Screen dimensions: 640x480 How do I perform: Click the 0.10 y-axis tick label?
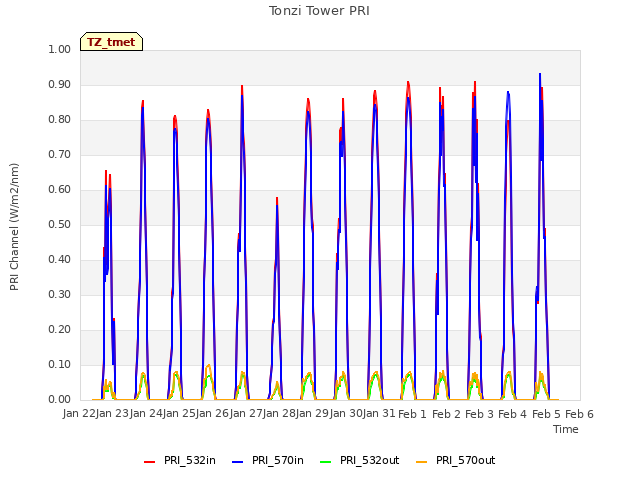(59, 364)
